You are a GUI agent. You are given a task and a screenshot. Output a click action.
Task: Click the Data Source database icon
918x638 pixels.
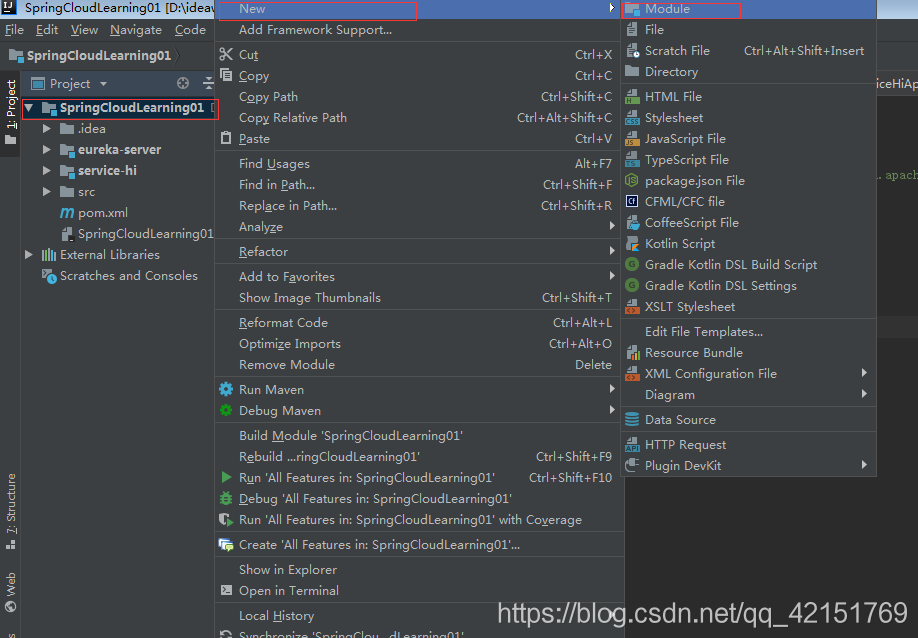click(632, 419)
